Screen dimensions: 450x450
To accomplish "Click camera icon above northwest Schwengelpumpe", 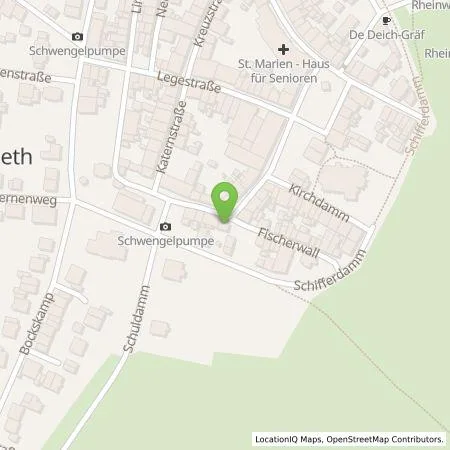I will [x=77, y=36].
